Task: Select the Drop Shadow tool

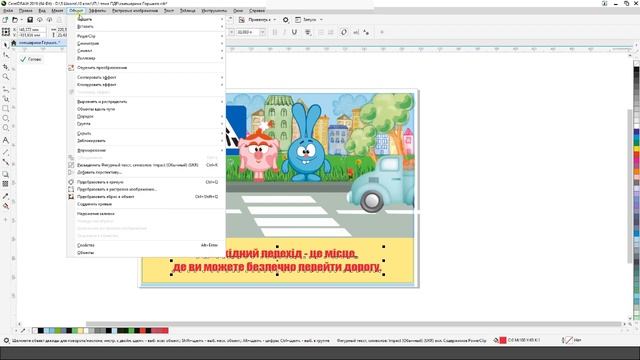Action: pyautogui.click(x=6, y=174)
